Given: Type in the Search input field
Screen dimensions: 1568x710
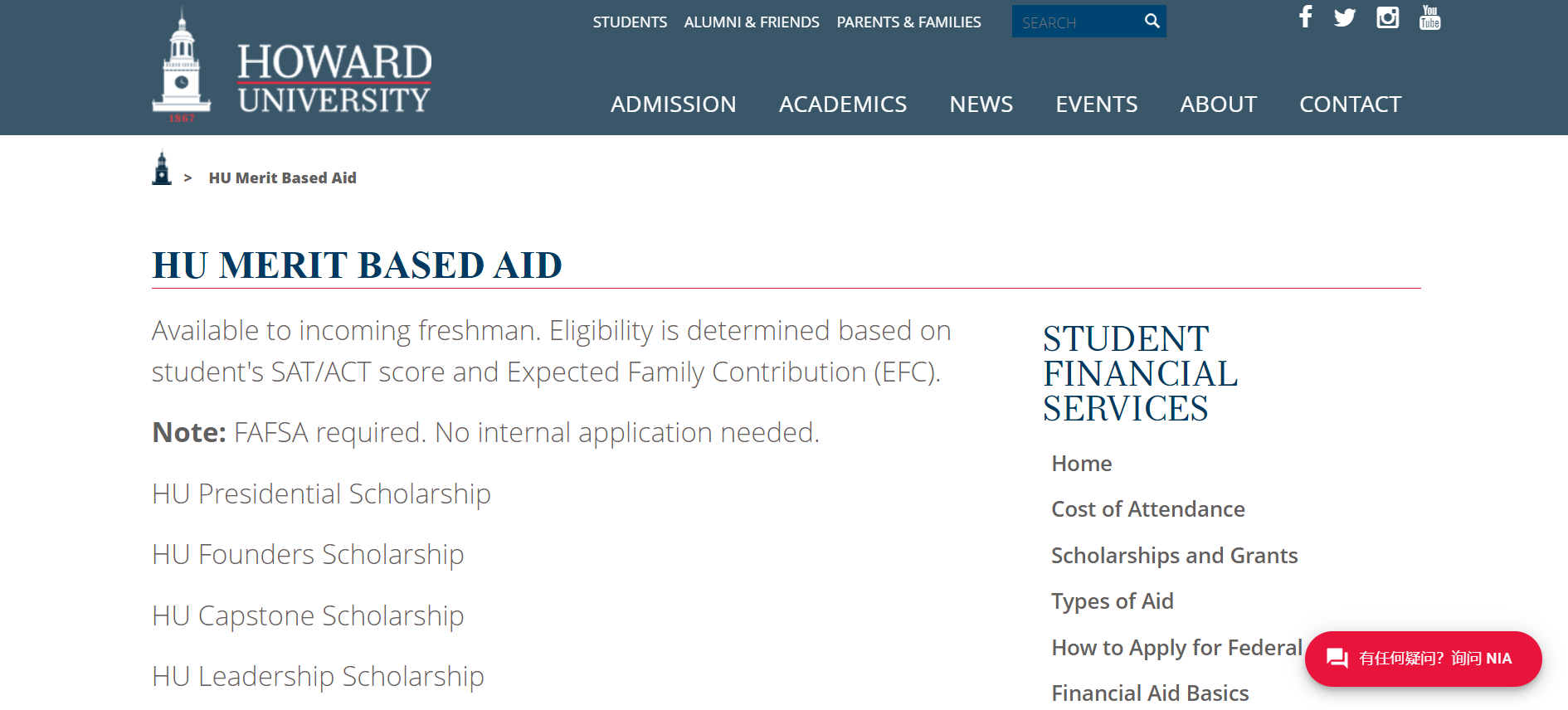Looking at the screenshot, I should (x=1075, y=22).
